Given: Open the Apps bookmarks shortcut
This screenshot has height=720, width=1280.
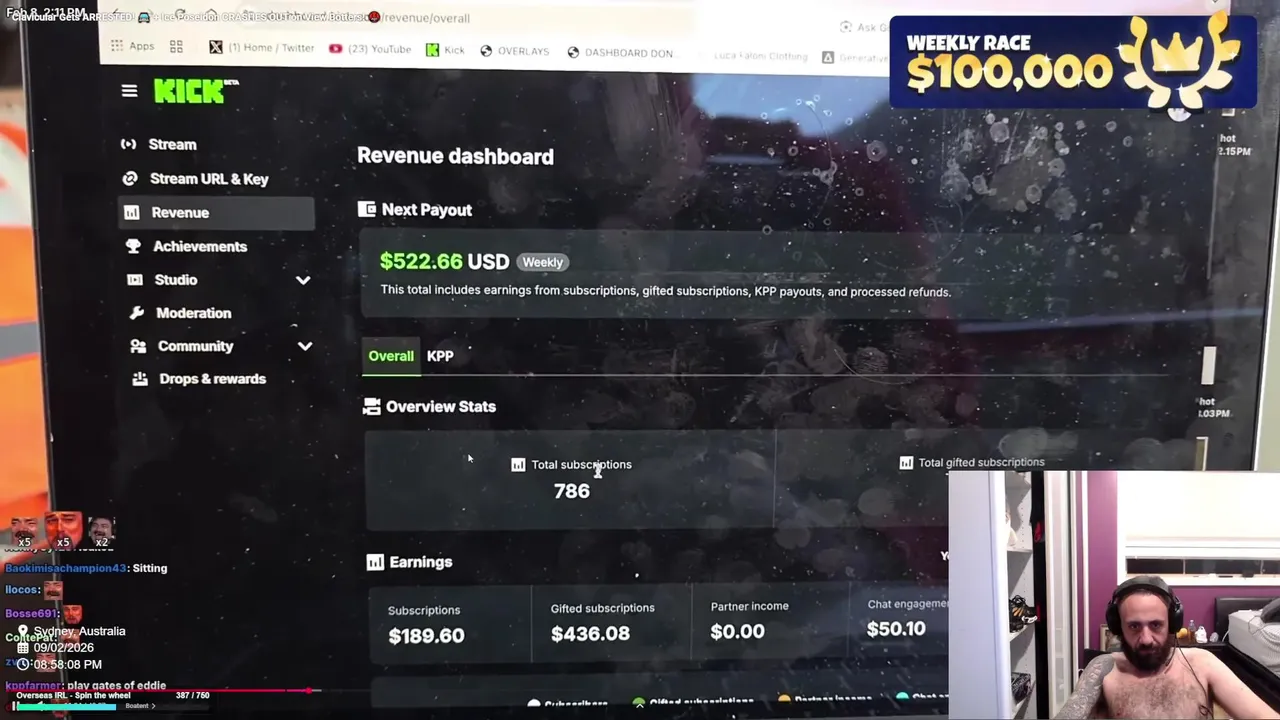Looking at the screenshot, I should [x=133, y=46].
